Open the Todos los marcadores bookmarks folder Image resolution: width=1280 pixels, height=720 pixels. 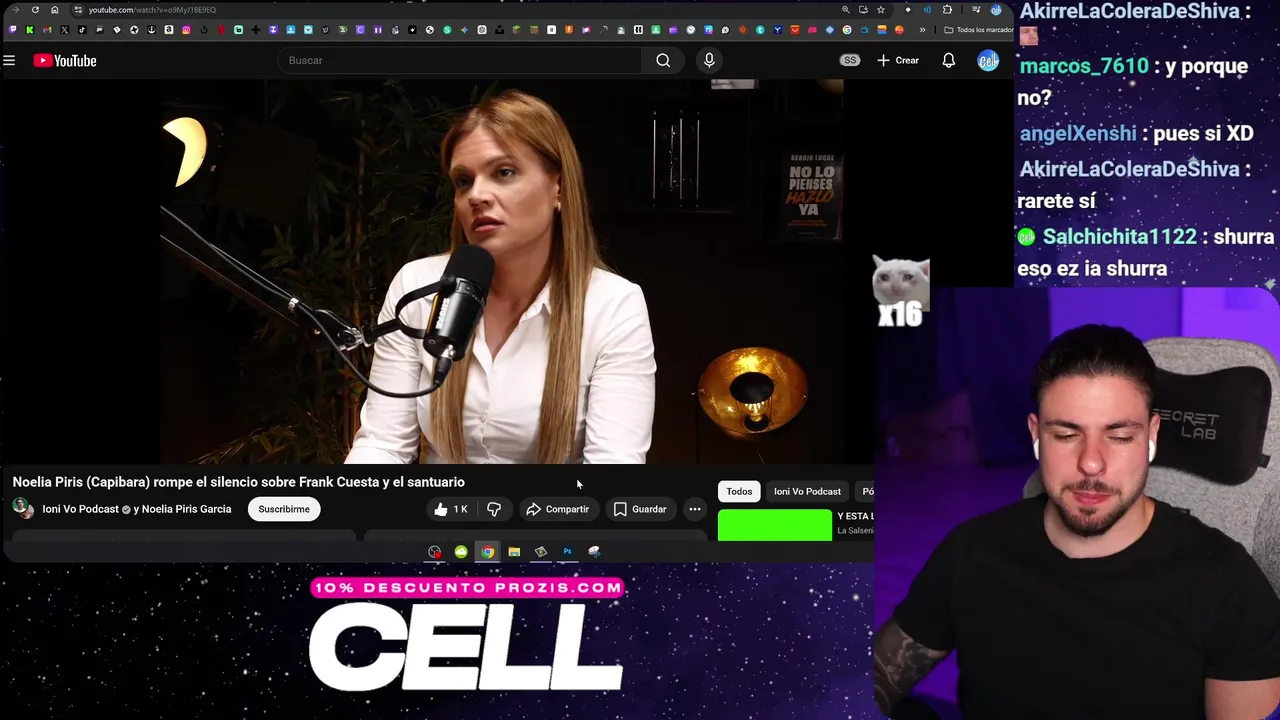point(979,30)
